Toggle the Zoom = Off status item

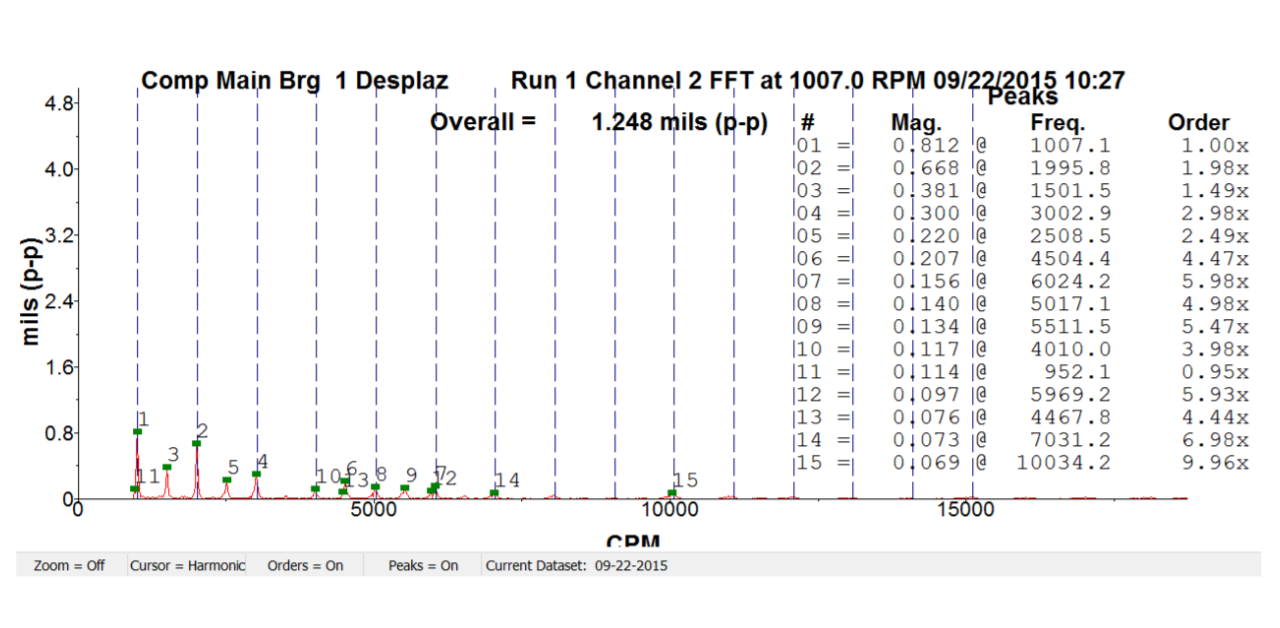coord(68,566)
